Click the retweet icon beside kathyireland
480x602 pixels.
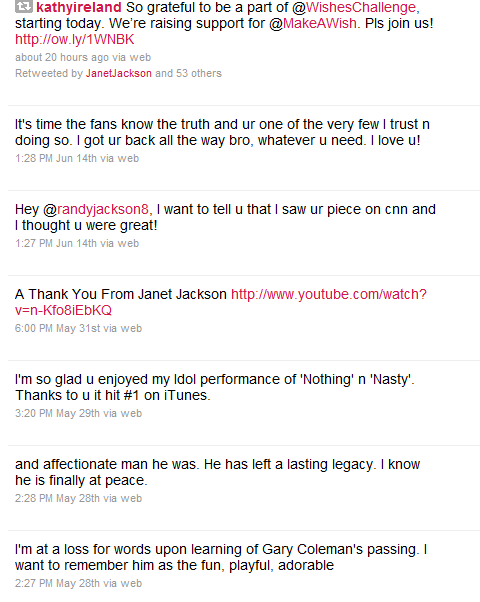23,7
